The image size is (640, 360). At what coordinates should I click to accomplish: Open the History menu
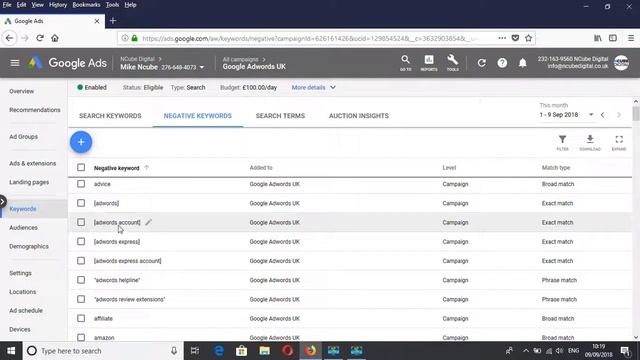(58, 5)
